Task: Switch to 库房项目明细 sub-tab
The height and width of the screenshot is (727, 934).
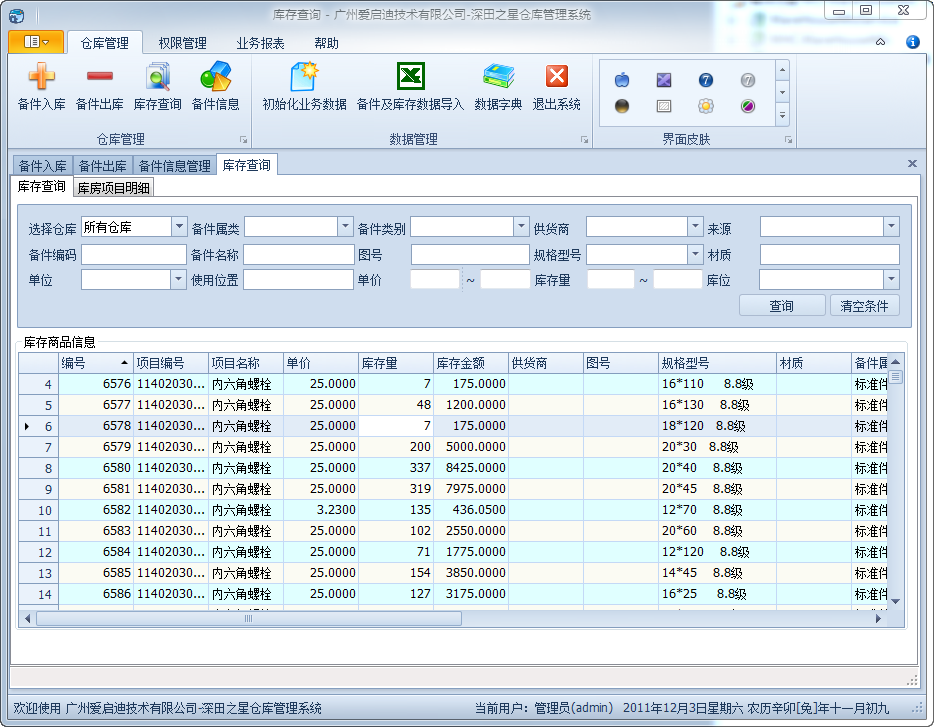Action: (x=113, y=188)
